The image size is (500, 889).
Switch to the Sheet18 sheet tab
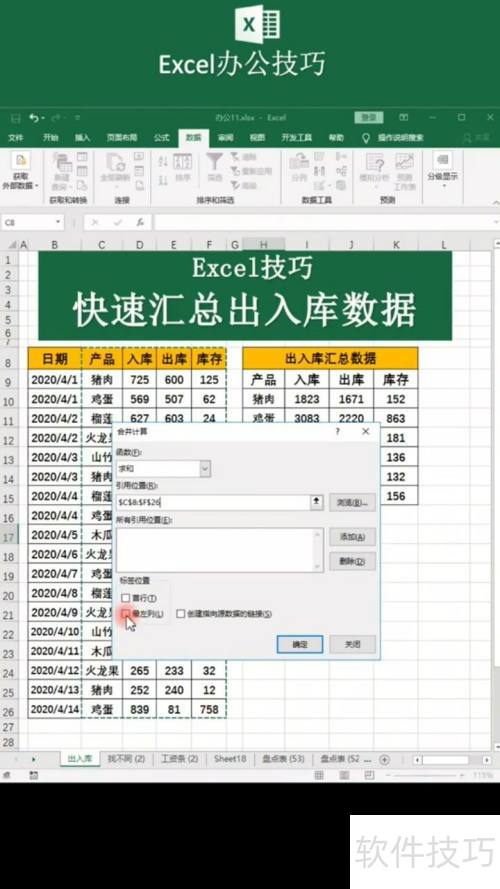point(230,759)
